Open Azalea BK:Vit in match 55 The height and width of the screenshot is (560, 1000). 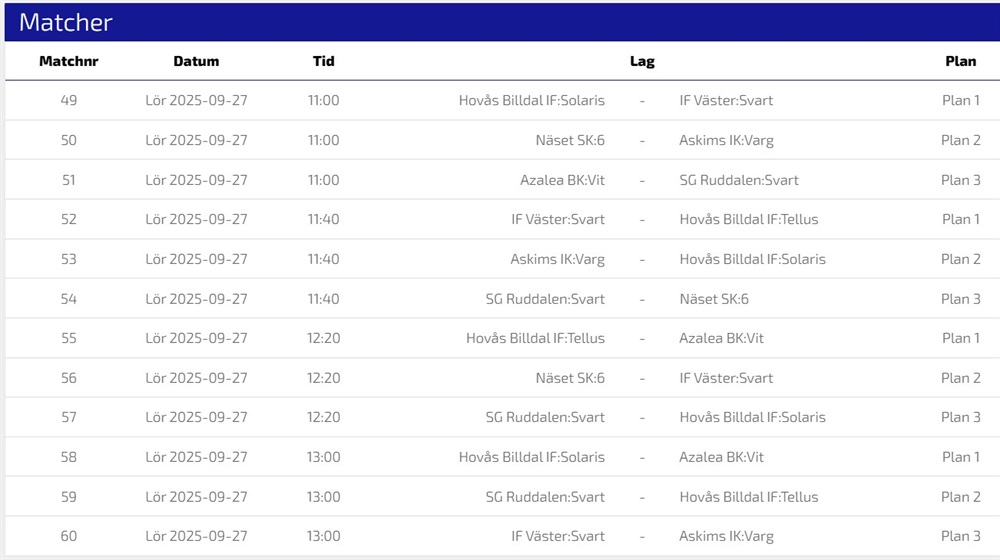pos(721,338)
